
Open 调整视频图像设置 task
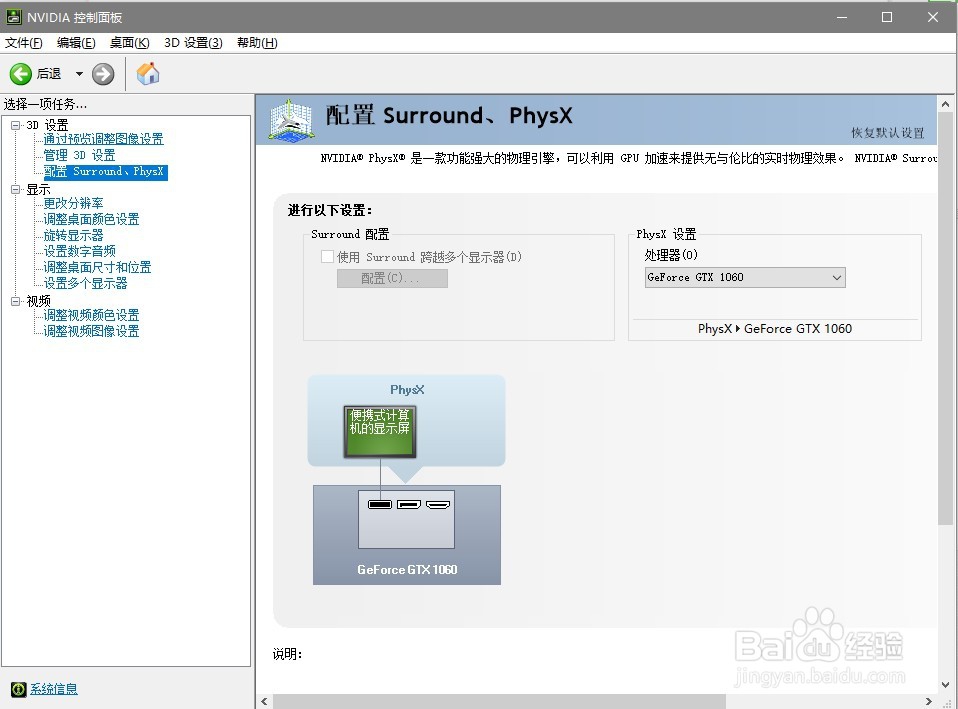(91, 331)
